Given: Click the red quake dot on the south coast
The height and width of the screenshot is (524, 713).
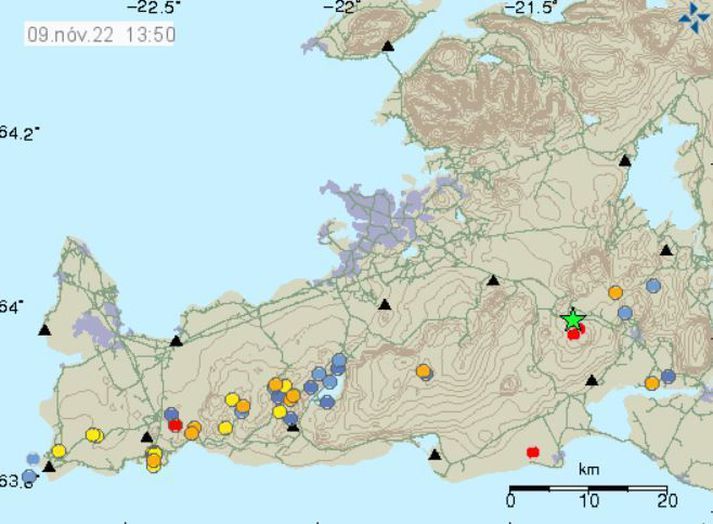Looking at the screenshot, I should tap(533, 452).
